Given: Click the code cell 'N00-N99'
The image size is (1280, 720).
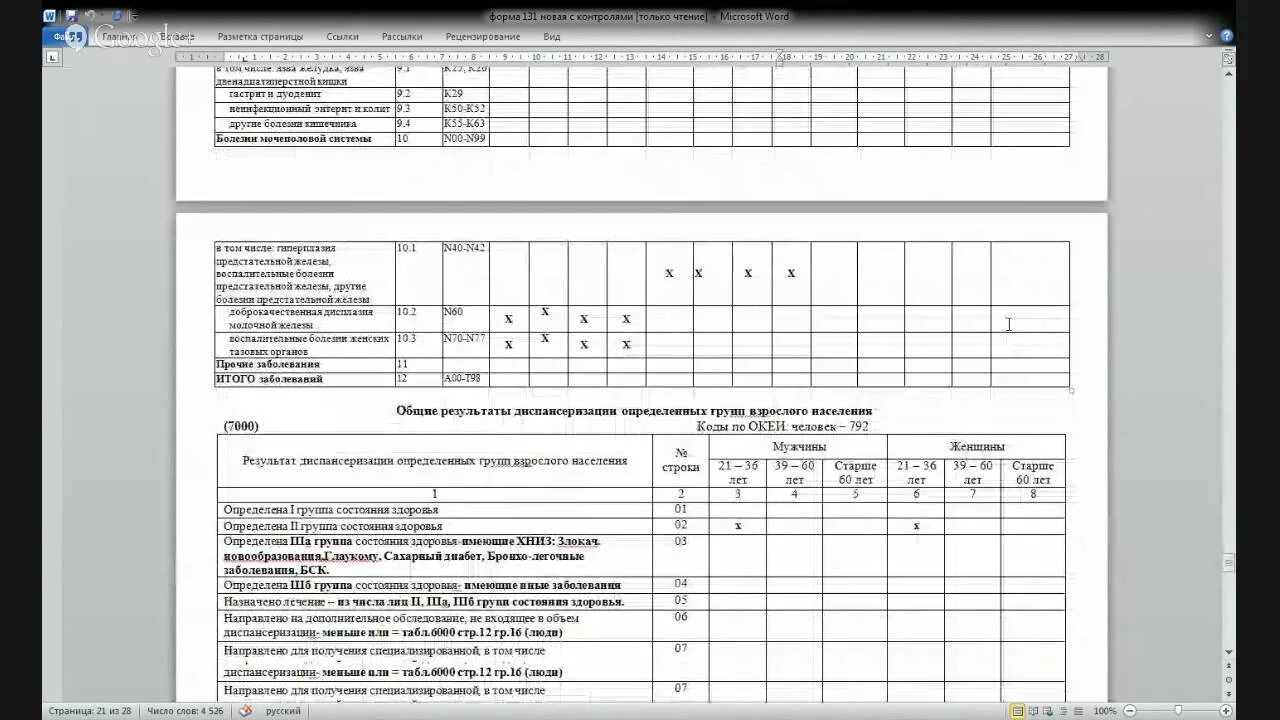Looking at the screenshot, I should (464, 139).
